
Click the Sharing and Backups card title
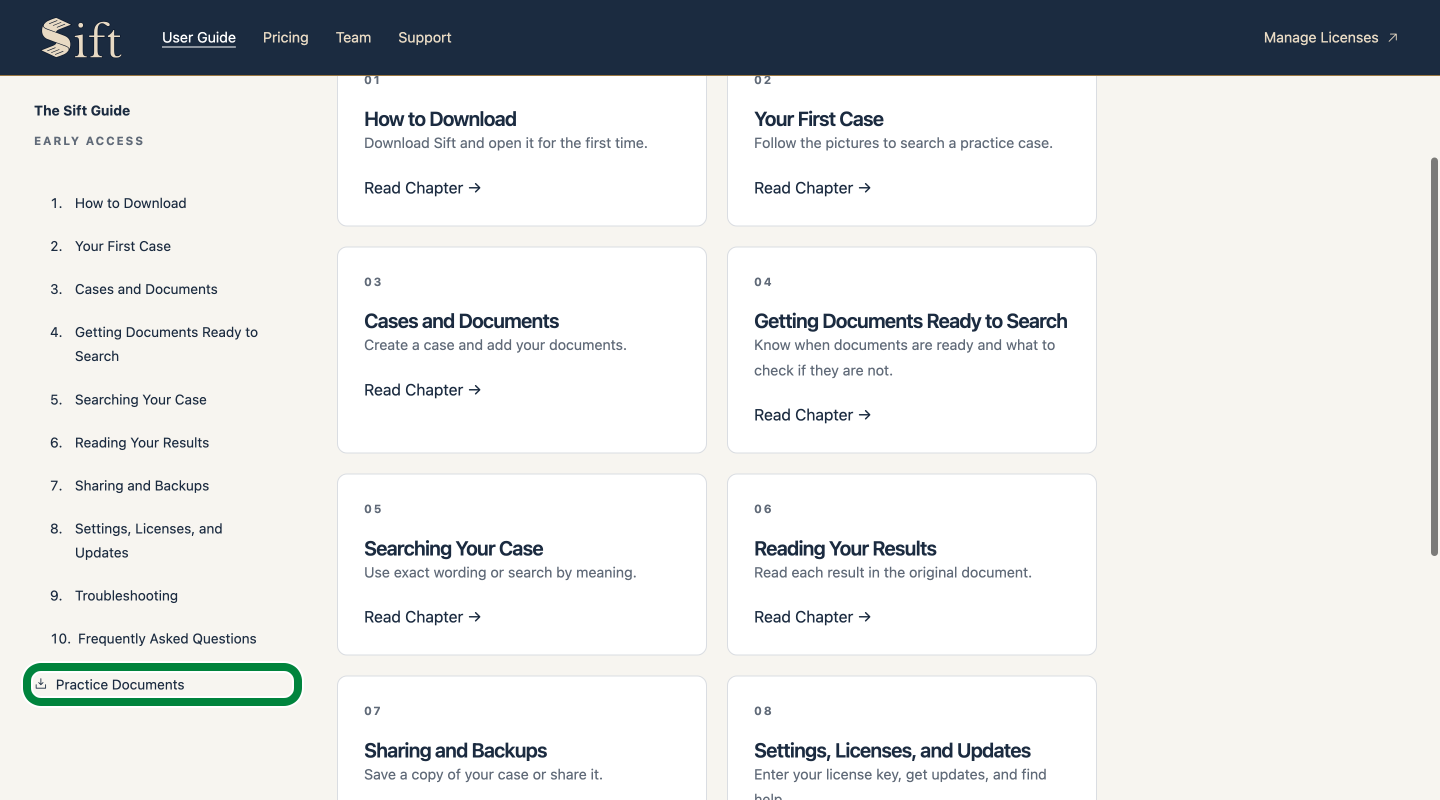[x=456, y=750]
